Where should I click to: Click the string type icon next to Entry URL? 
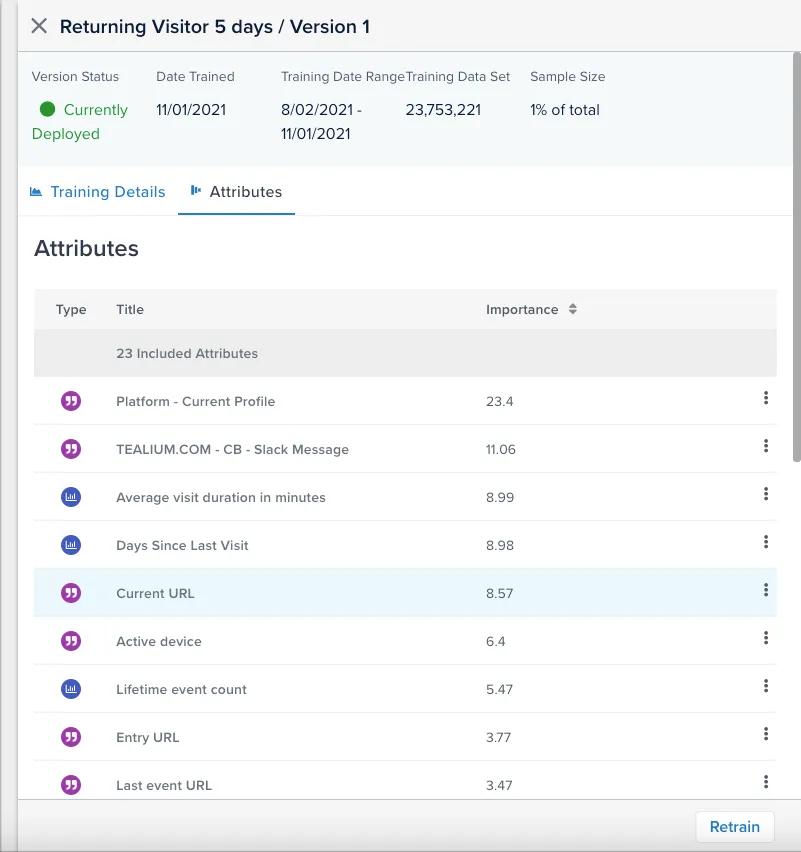71,737
